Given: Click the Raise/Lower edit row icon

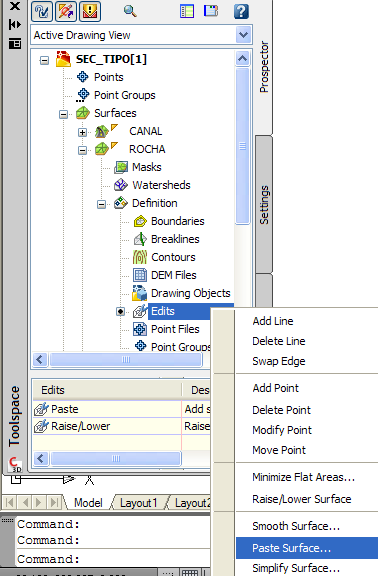Looking at the screenshot, I should coord(41,426).
